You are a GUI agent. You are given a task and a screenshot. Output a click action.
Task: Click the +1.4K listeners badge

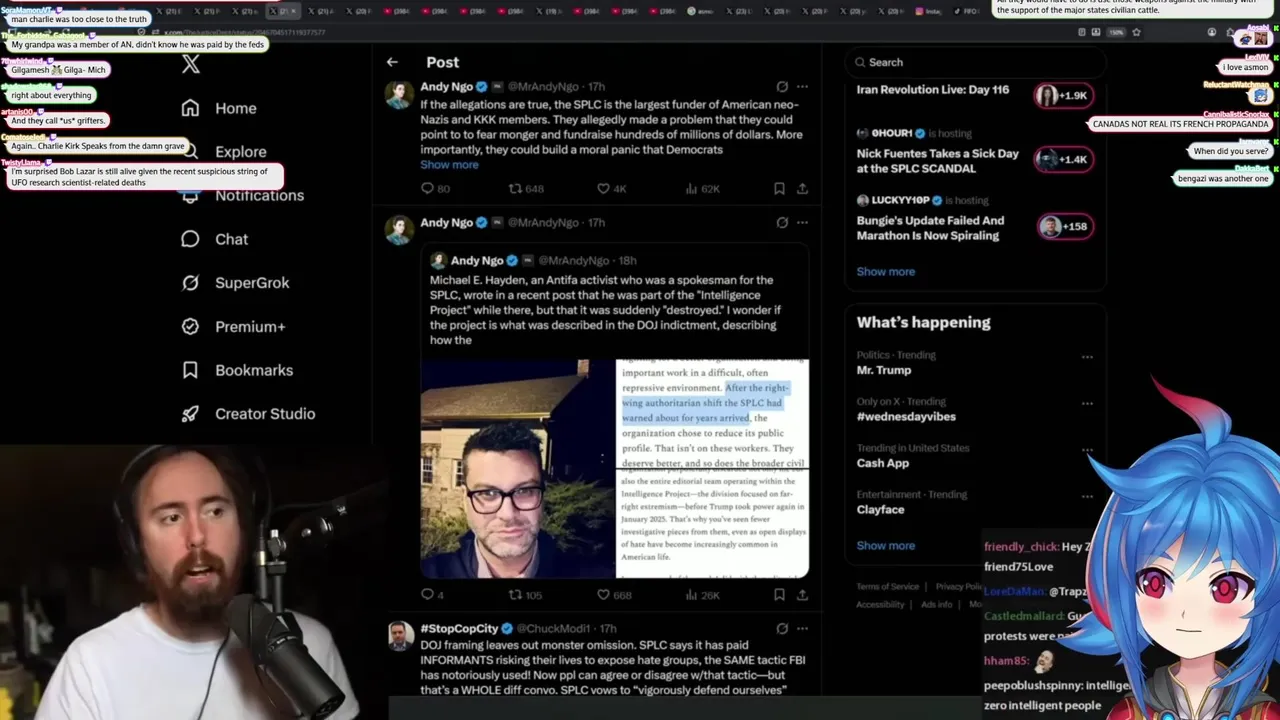click(x=1064, y=160)
